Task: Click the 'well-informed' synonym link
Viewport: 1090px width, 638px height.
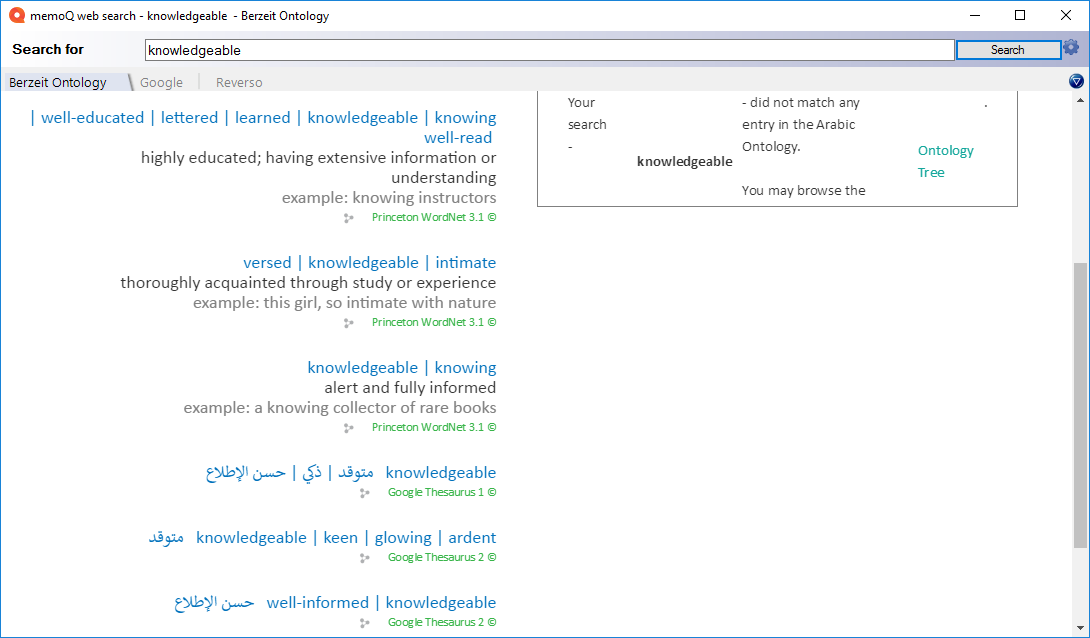Action: 317,602
